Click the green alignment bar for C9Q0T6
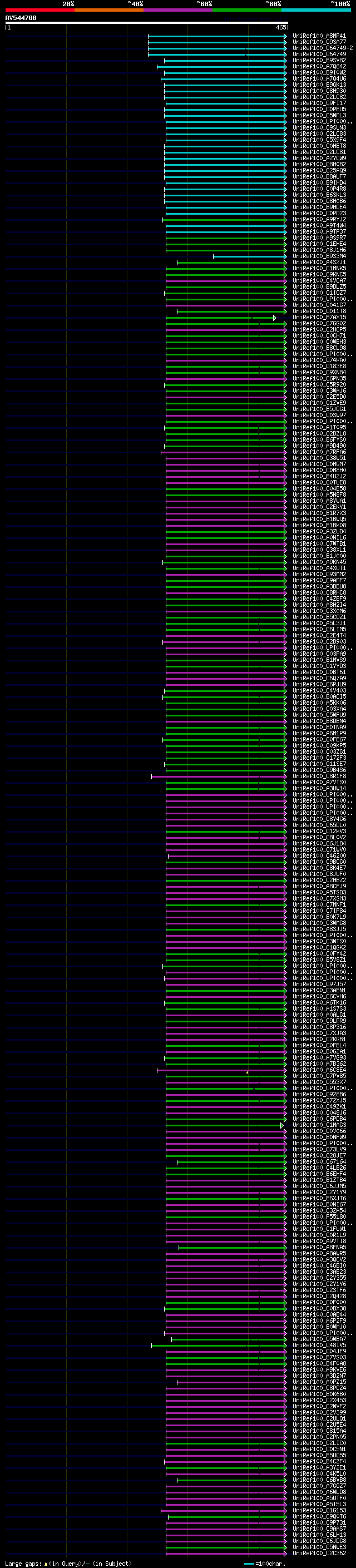356x1568 pixels. (227, 1517)
